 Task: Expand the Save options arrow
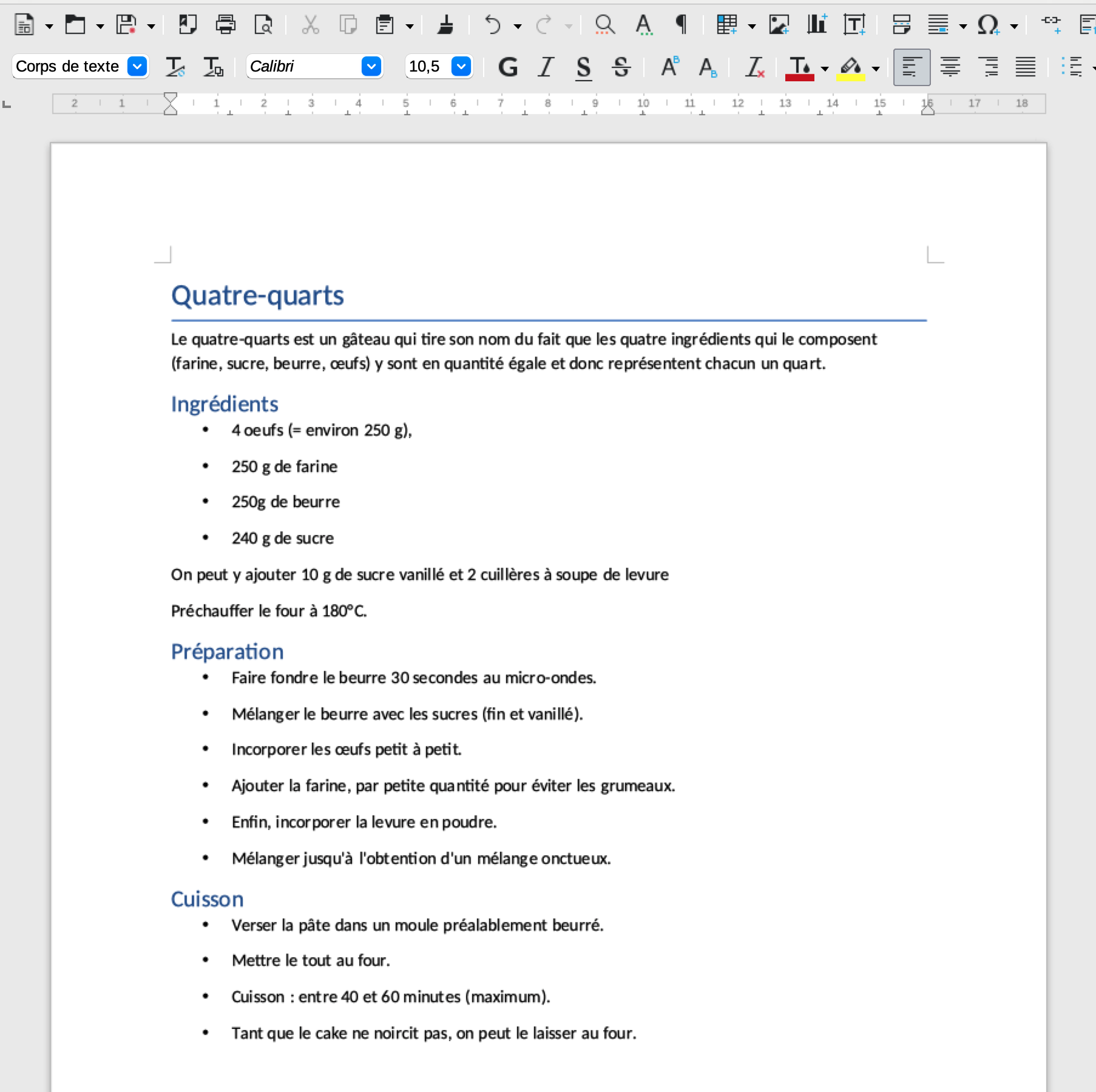tap(151, 26)
